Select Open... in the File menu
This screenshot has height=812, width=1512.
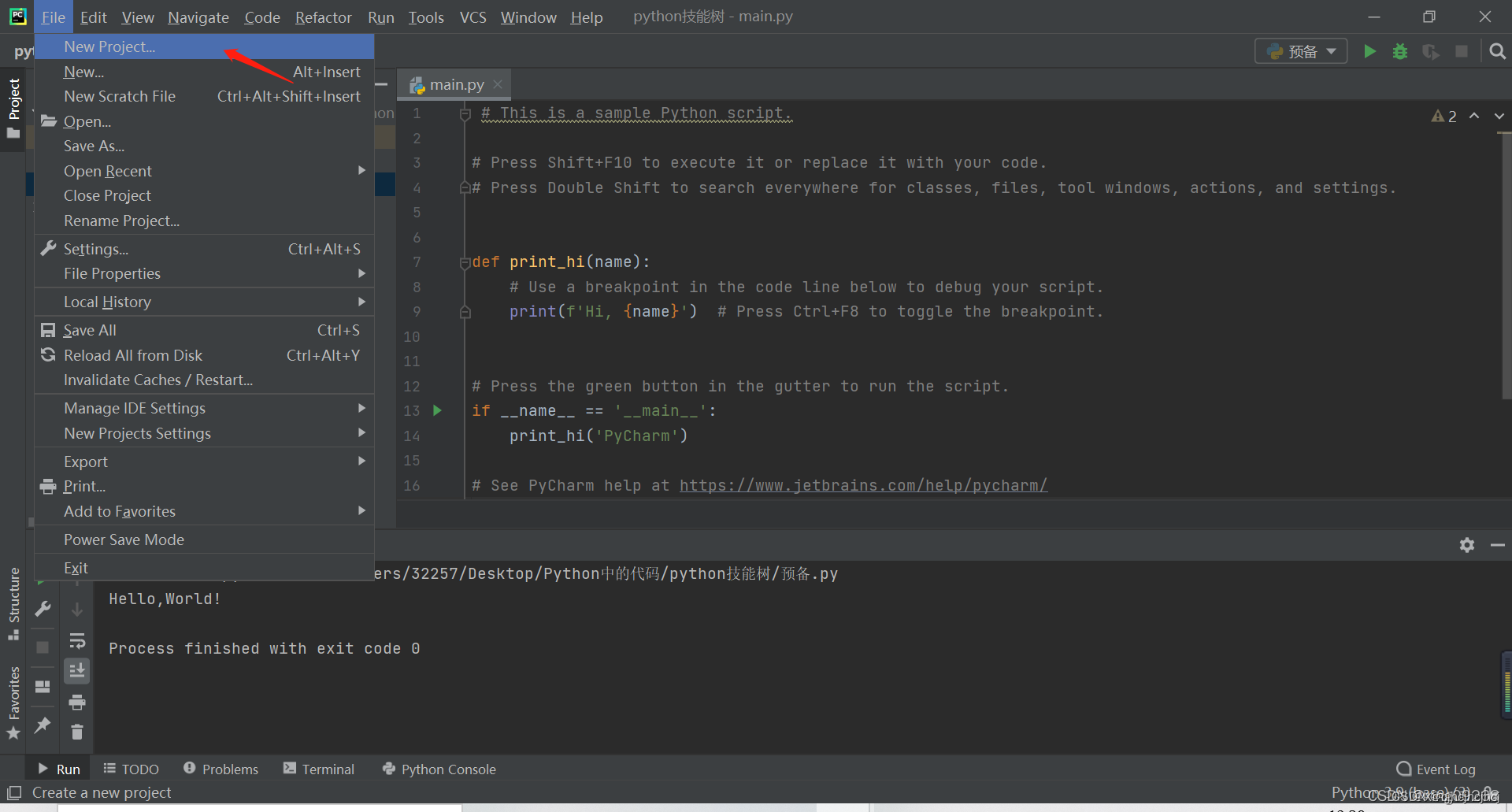tap(204, 121)
